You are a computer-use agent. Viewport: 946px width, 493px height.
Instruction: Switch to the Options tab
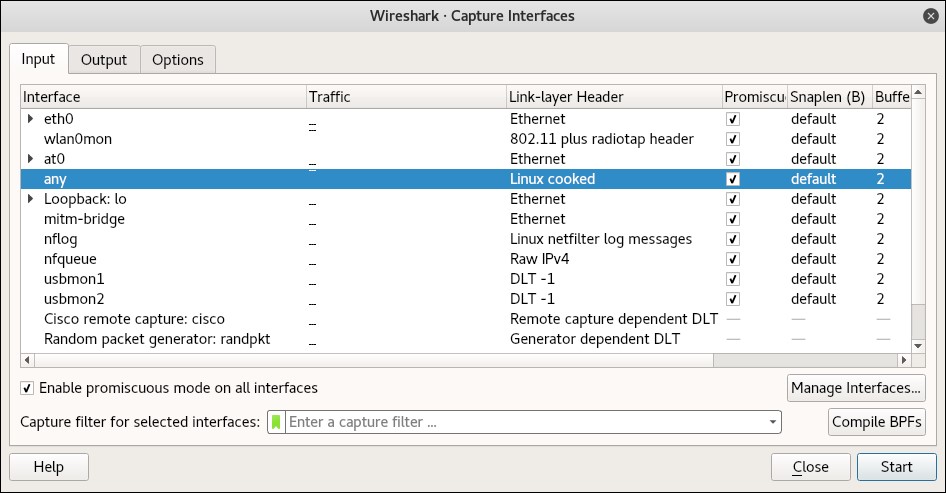pos(177,60)
